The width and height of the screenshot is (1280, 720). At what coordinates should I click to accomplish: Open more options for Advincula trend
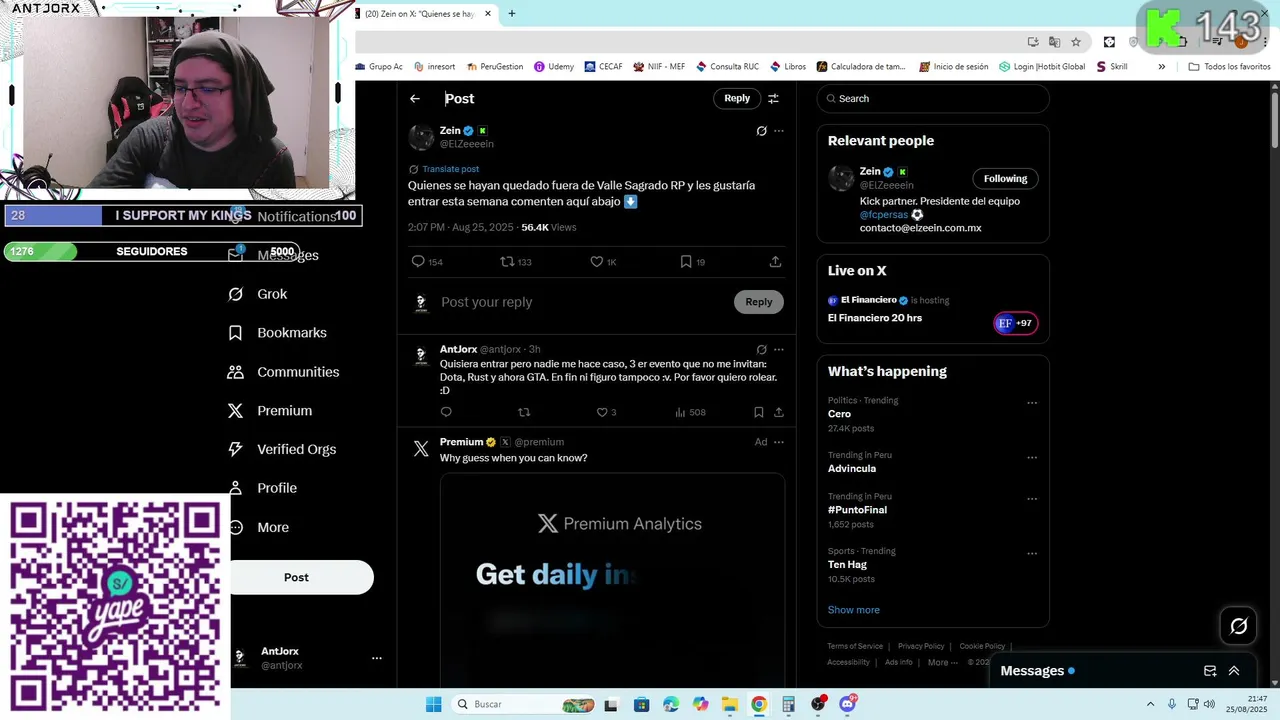(x=1032, y=458)
